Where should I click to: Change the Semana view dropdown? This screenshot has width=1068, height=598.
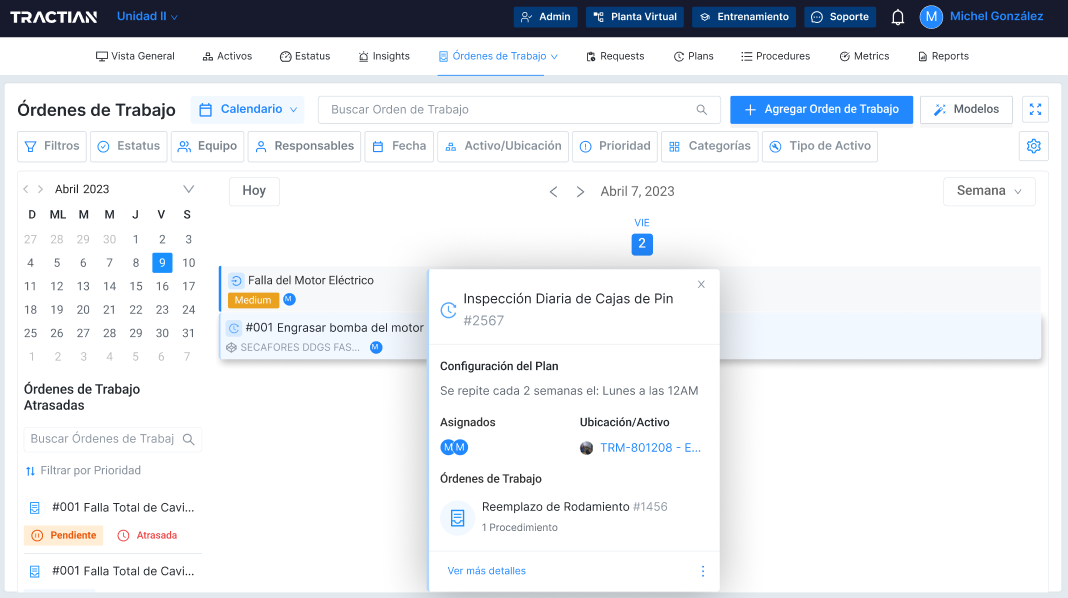988,191
